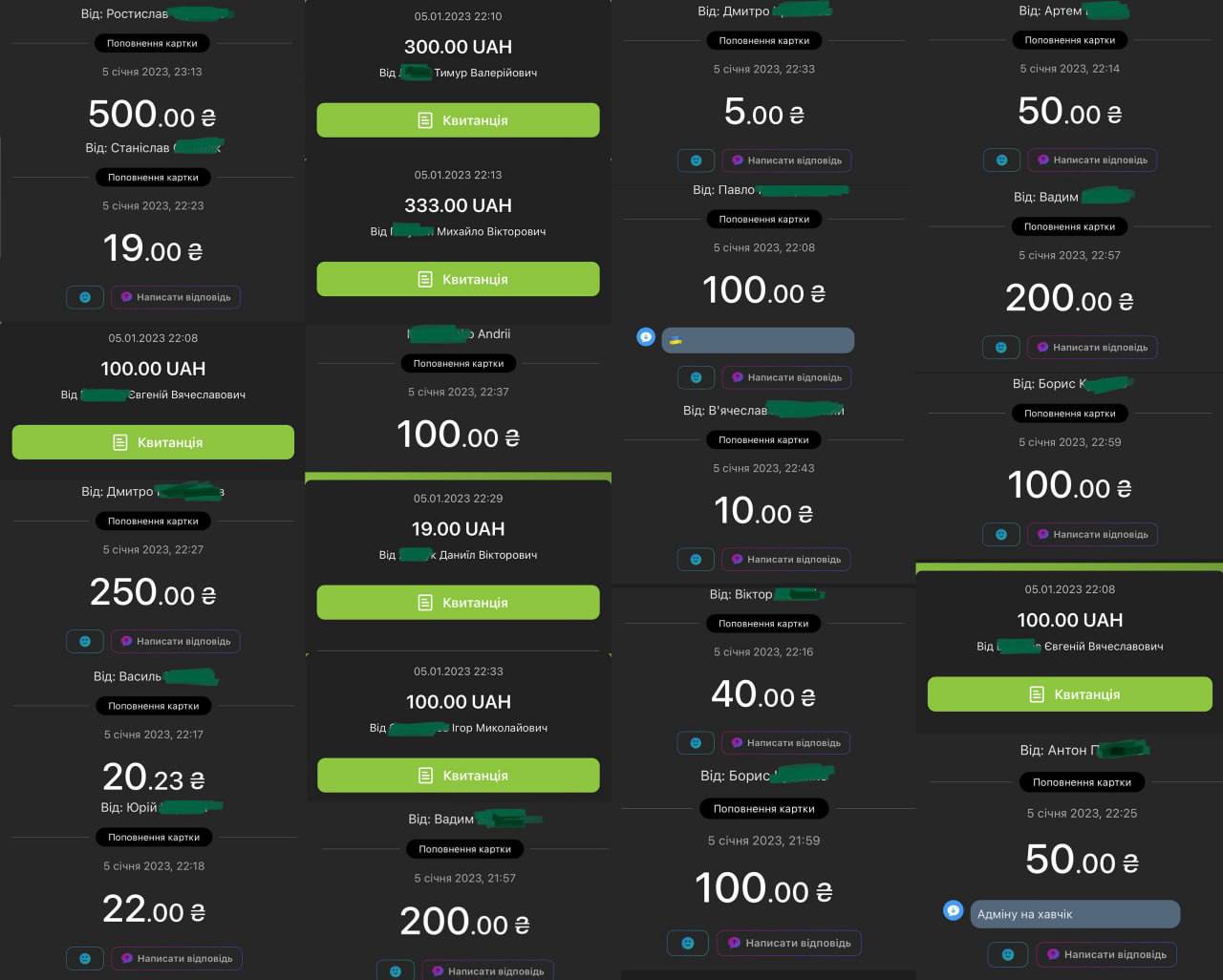Click comment icon next to the flag emoji message
The image size is (1223, 980).
[x=646, y=336]
